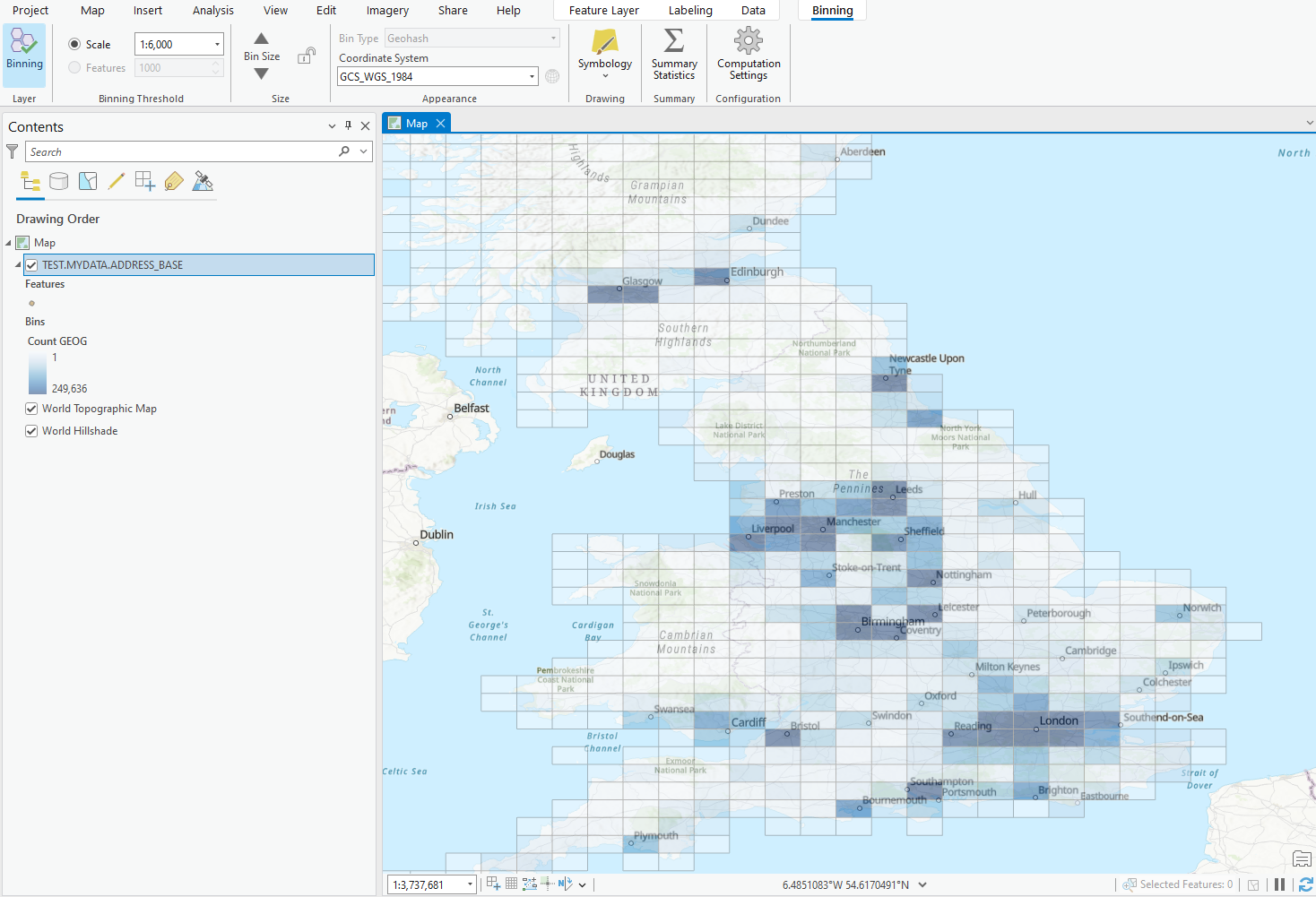Click the Search field in the Contents pane
1316x897 pixels.
[x=179, y=151]
